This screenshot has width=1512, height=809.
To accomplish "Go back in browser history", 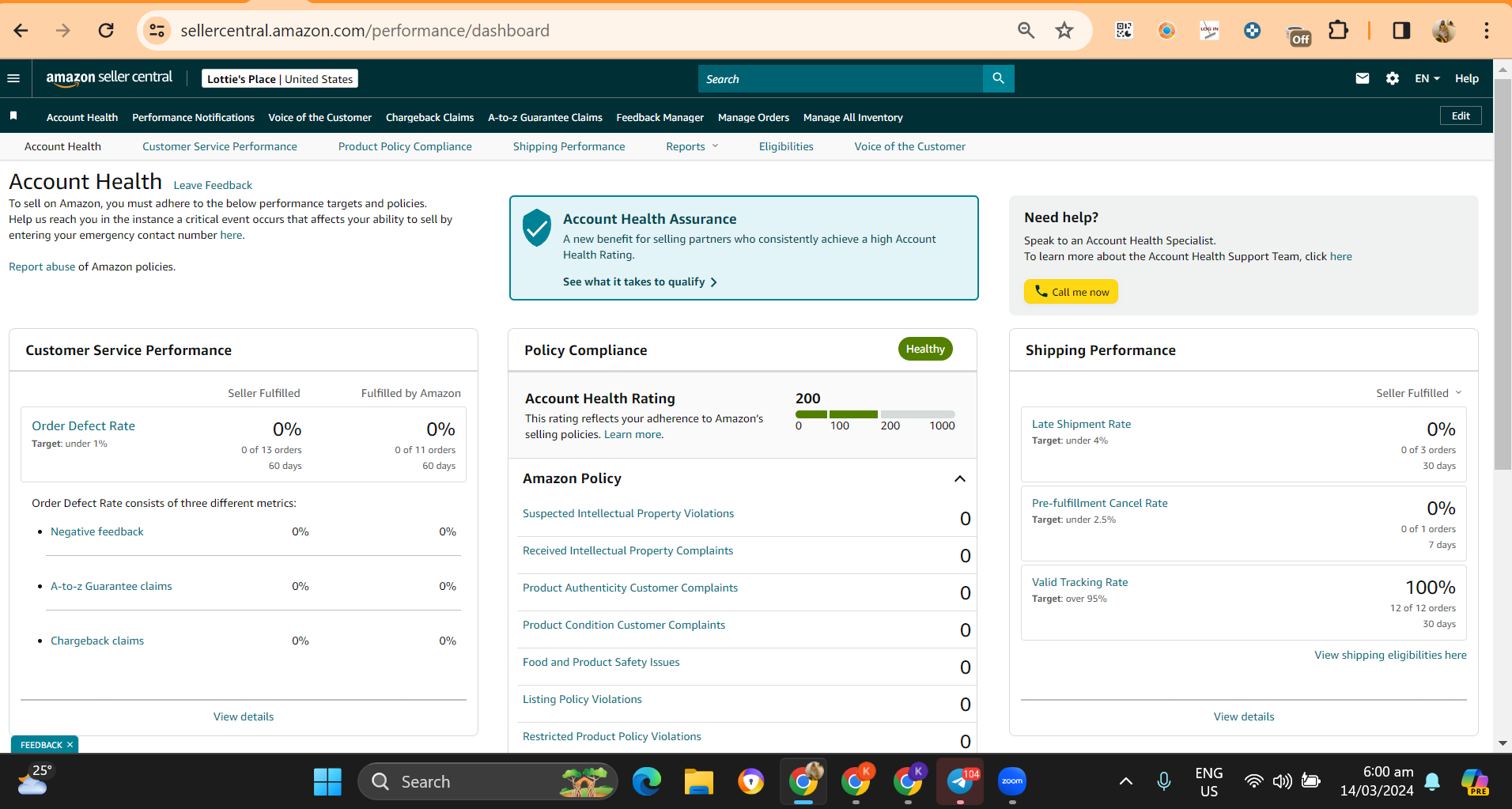I will point(21,31).
